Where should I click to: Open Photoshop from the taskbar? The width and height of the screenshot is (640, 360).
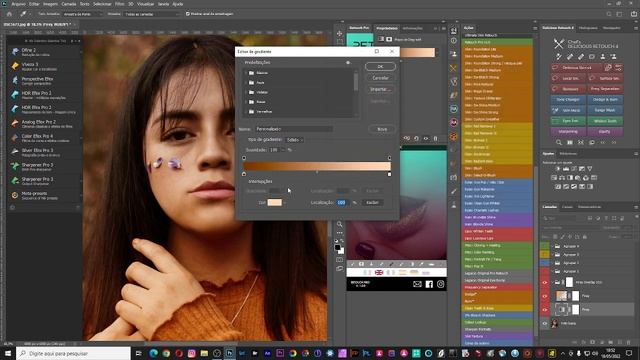[x=229, y=353]
